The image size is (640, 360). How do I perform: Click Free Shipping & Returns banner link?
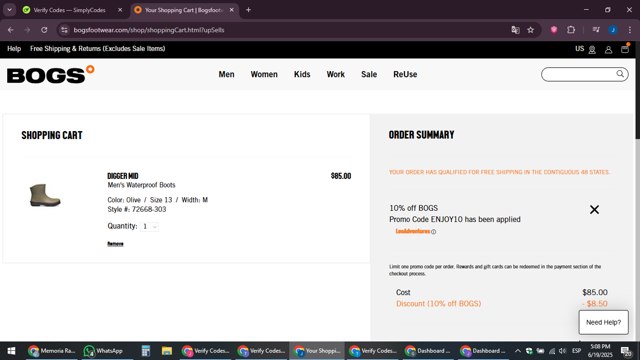98,49
